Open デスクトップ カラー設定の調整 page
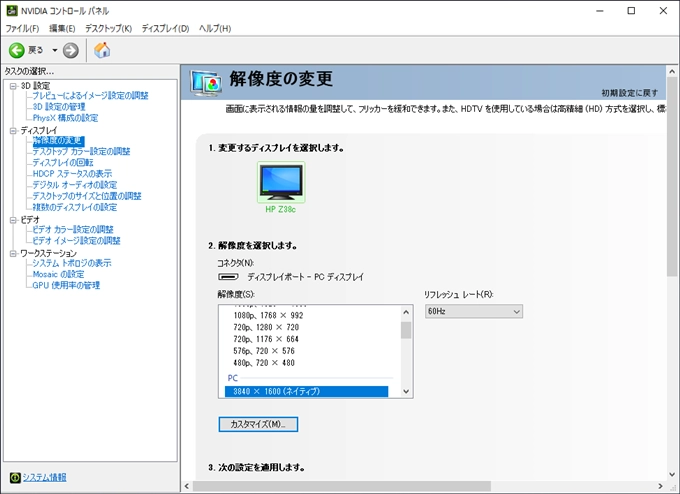This screenshot has width=680, height=494. click(81, 151)
